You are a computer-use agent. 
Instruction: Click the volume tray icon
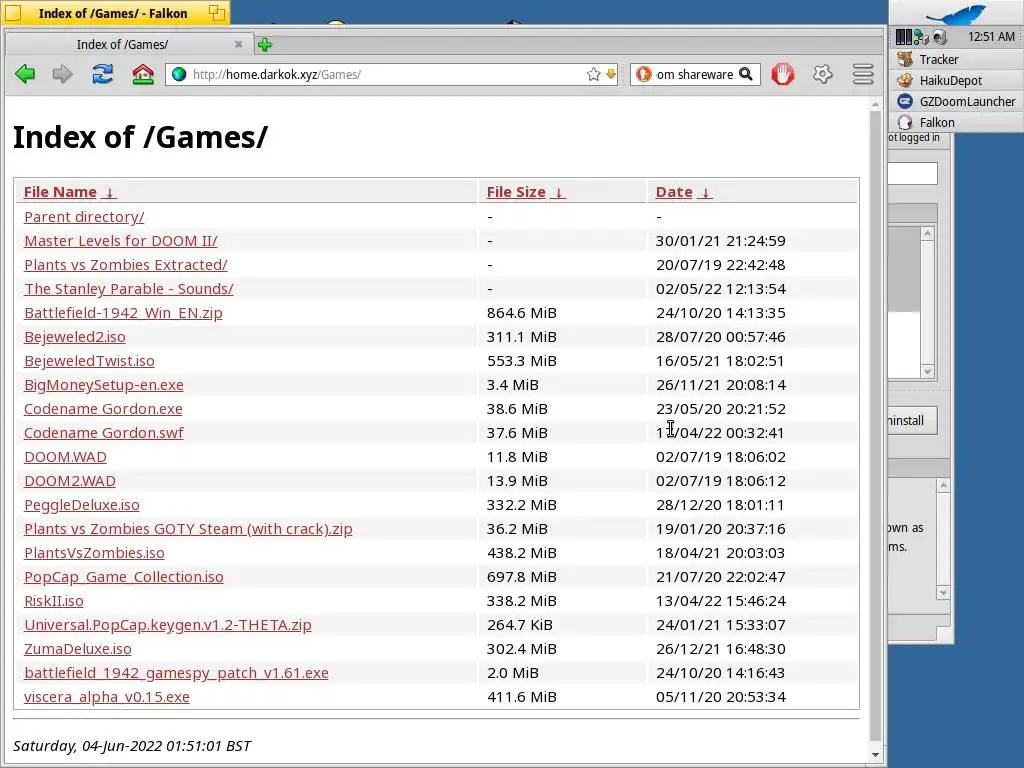point(939,37)
